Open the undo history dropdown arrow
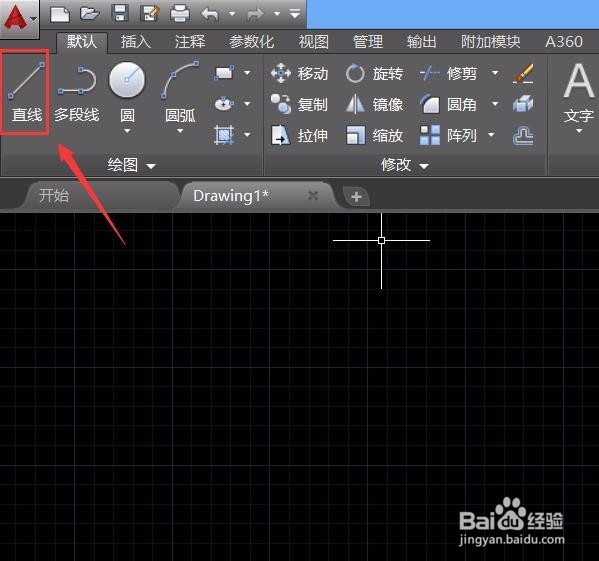 [232, 14]
